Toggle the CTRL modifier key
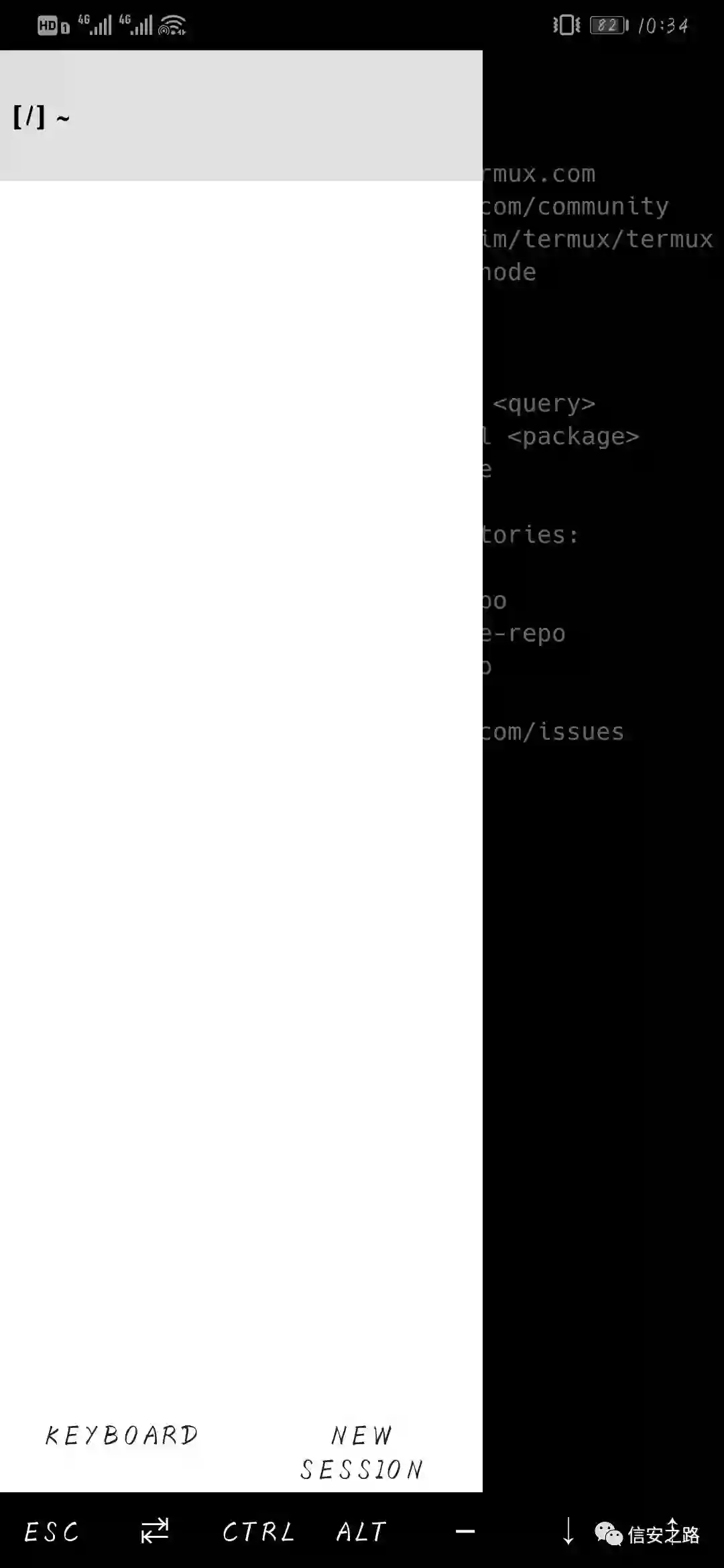724x1568 pixels. click(258, 1532)
